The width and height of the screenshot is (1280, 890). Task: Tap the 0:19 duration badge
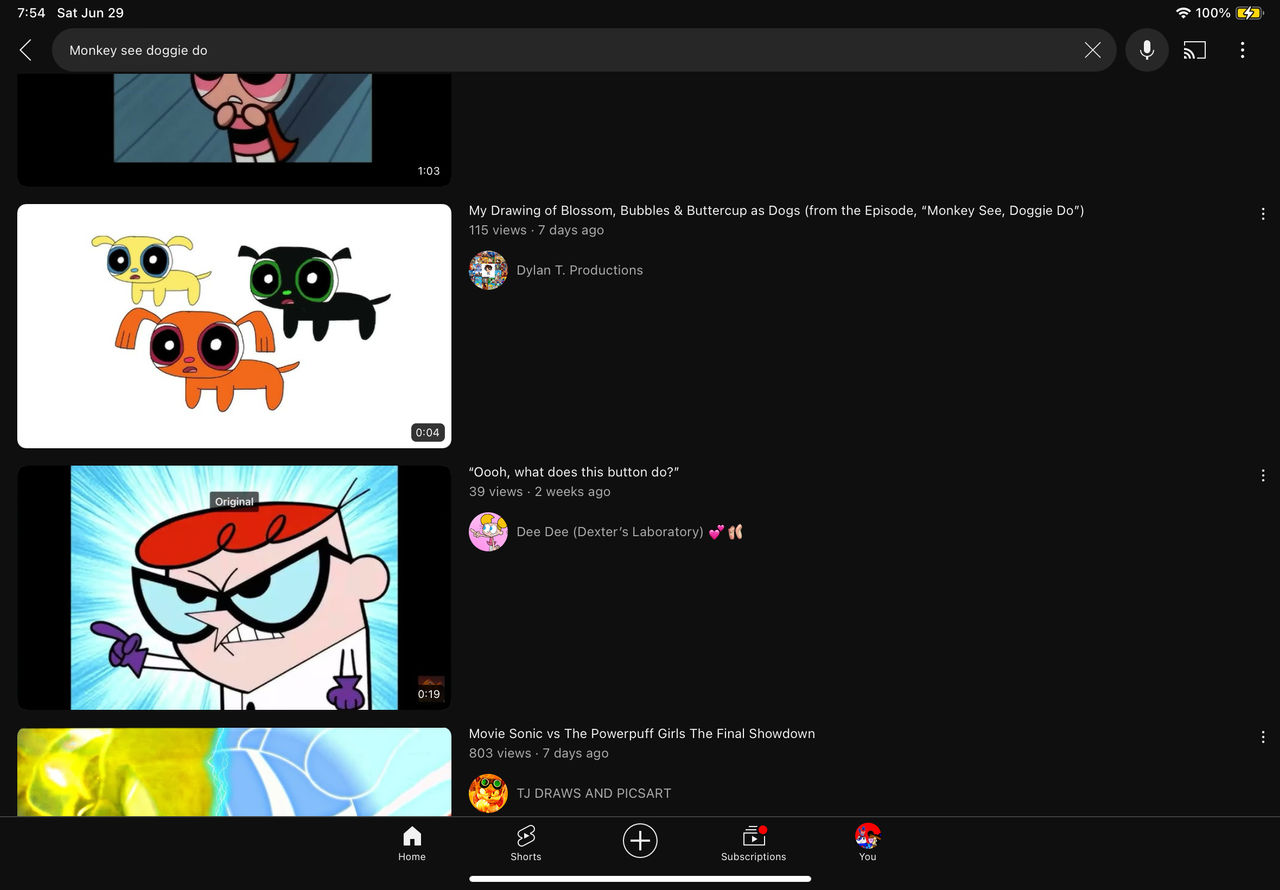pyautogui.click(x=428, y=694)
